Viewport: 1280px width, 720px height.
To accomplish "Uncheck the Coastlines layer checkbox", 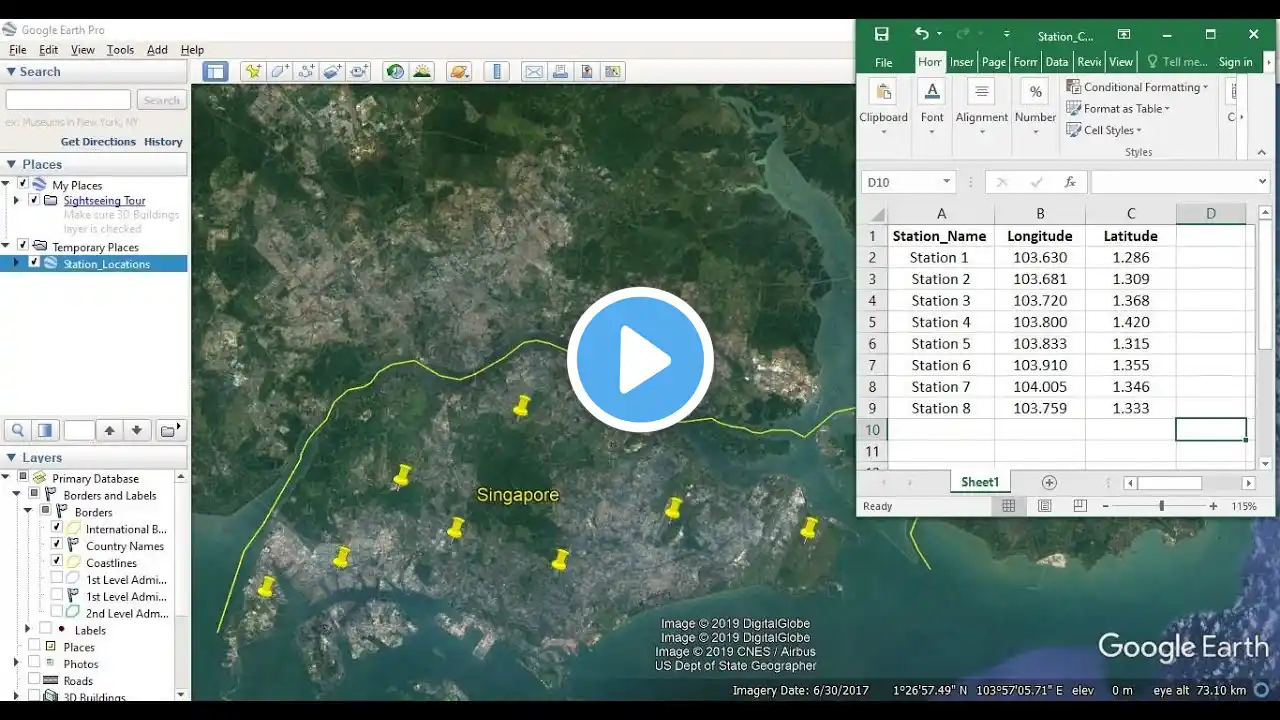I will pyautogui.click(x=57, y=562).
